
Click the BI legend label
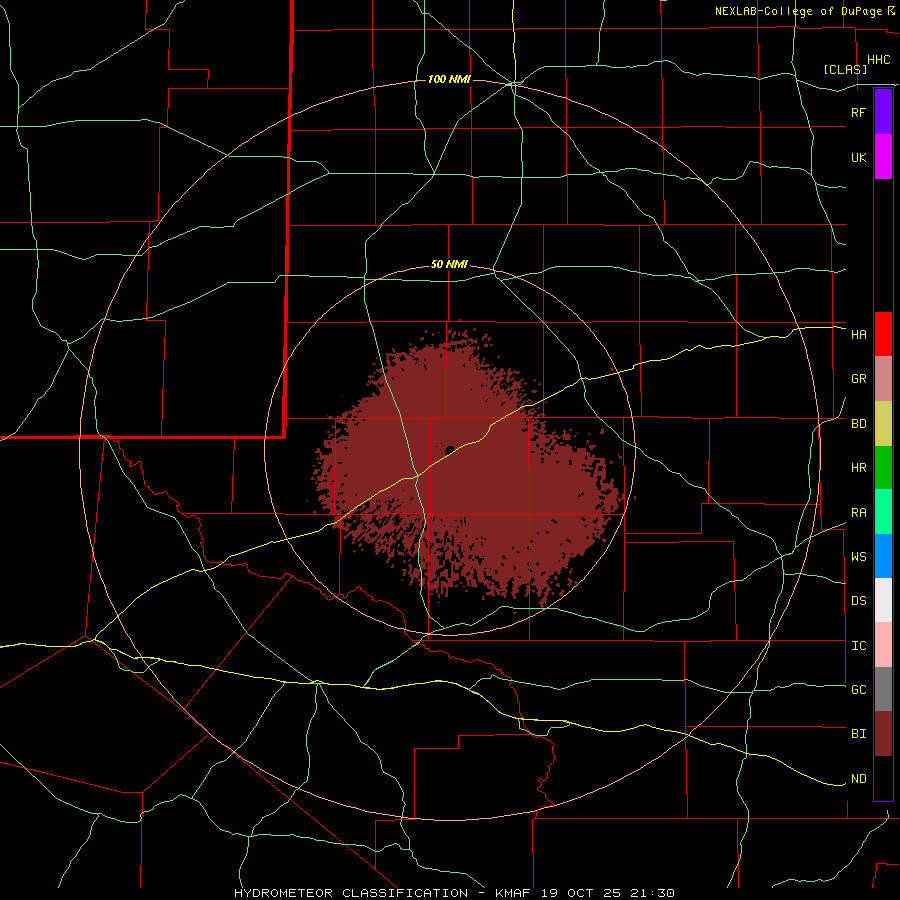click(859, 734)
